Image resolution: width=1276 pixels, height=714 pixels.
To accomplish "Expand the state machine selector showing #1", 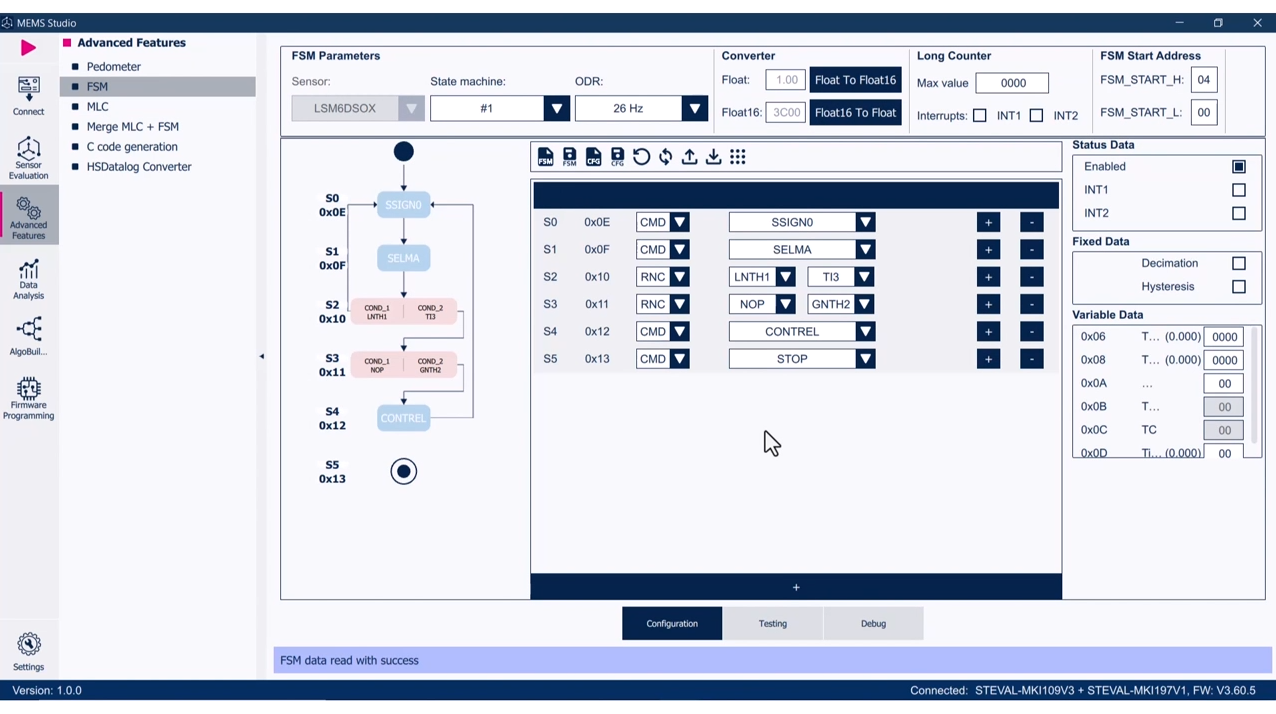I will [556, 108].
